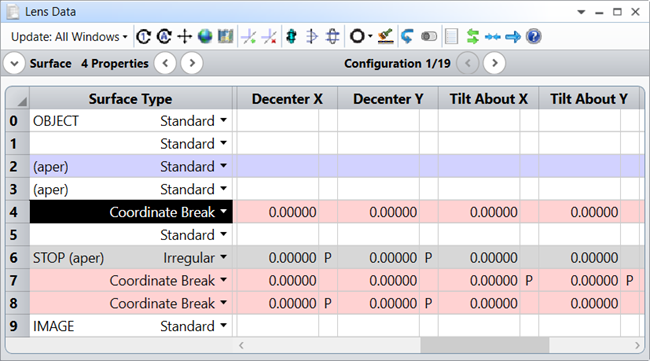
Task: Click pickup solve P for row 7 Tilt About Y
Action: click(629, 280)
